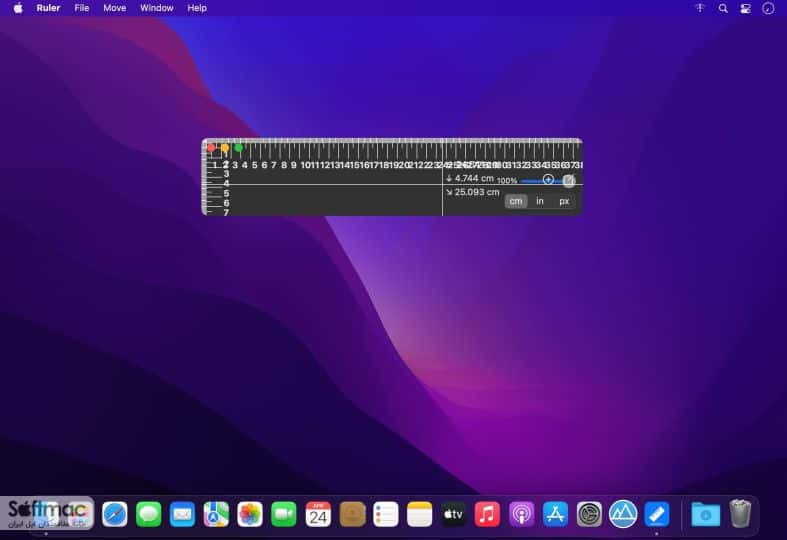
Task: Switch ruler units to inches
Action: click(x=540, y=201)
